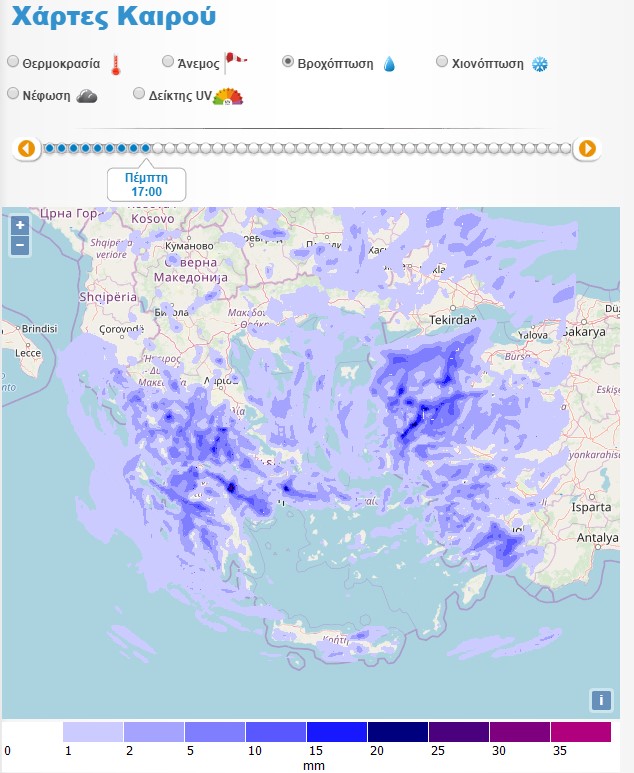Screen dimensions: 634x773
Task: Open the map info button
Action: [x=601, y=700]
